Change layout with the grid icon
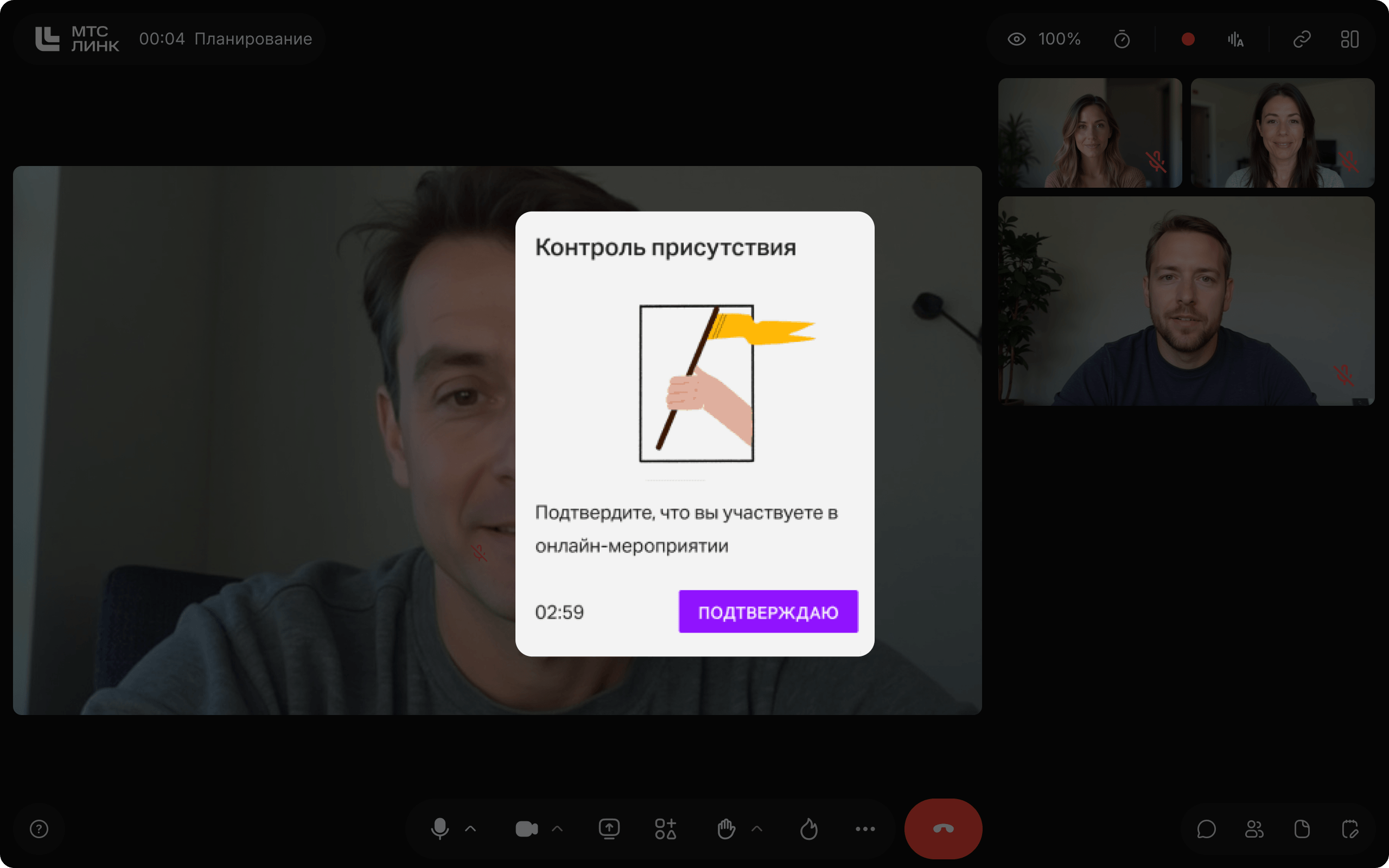1389x868 pixels. click(x=1349, y=39)
